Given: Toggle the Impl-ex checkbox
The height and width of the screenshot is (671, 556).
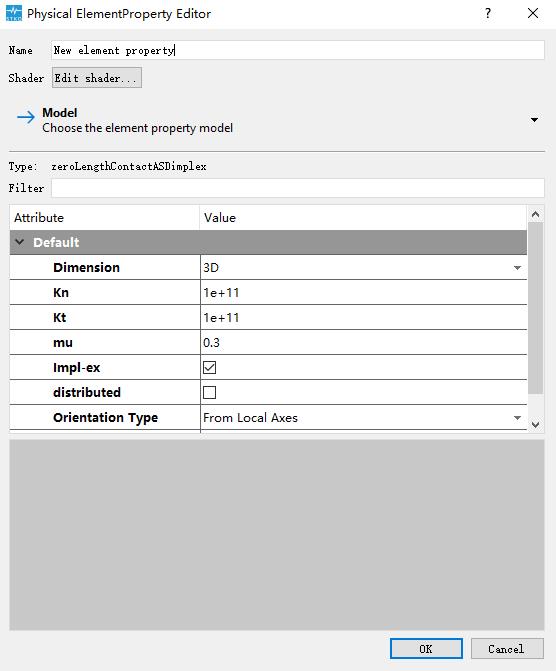Looking at the screenshot, I should pyautogui.click(x=209, y=368).
